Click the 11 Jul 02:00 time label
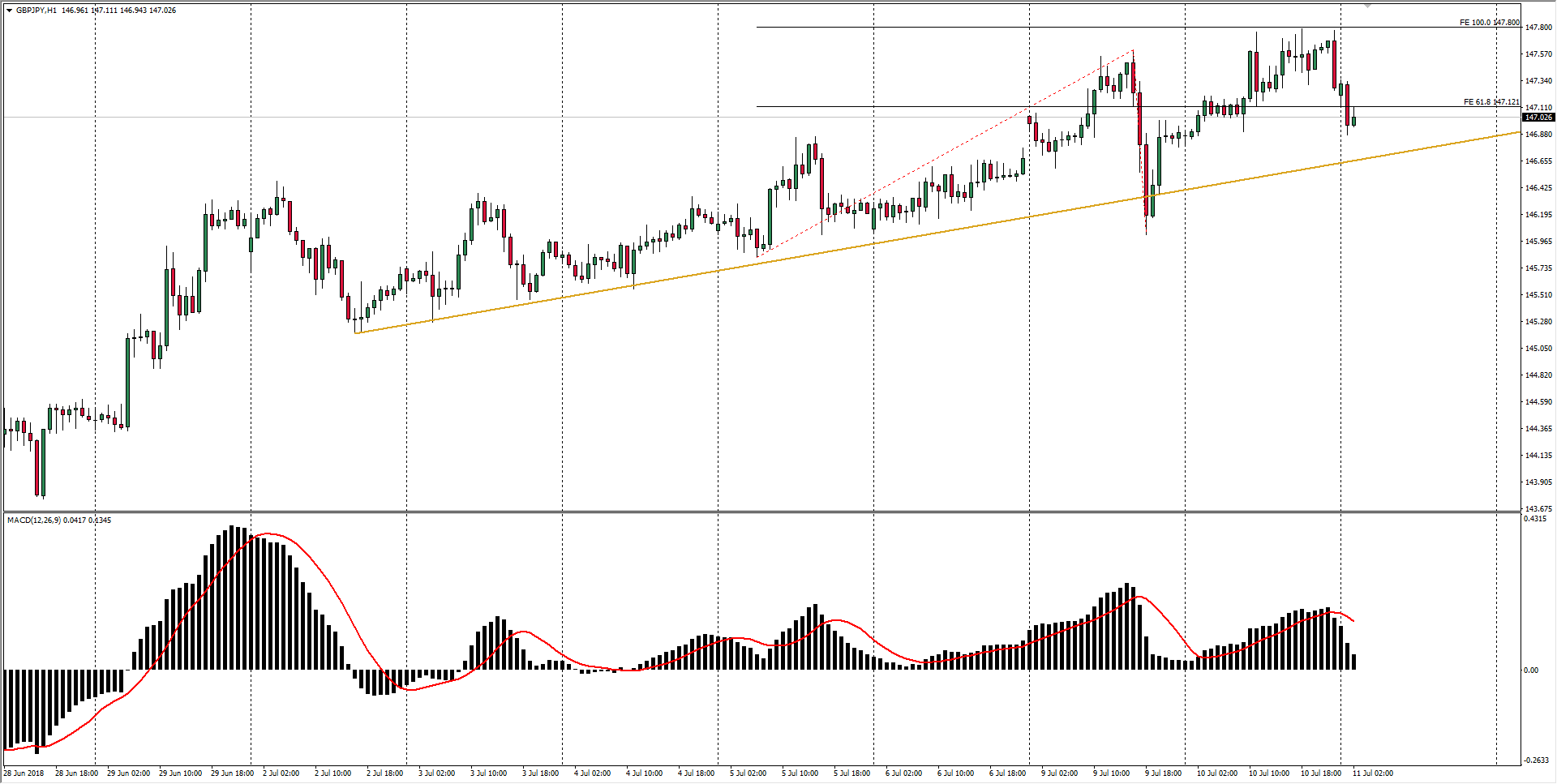 pos(1373,773)
